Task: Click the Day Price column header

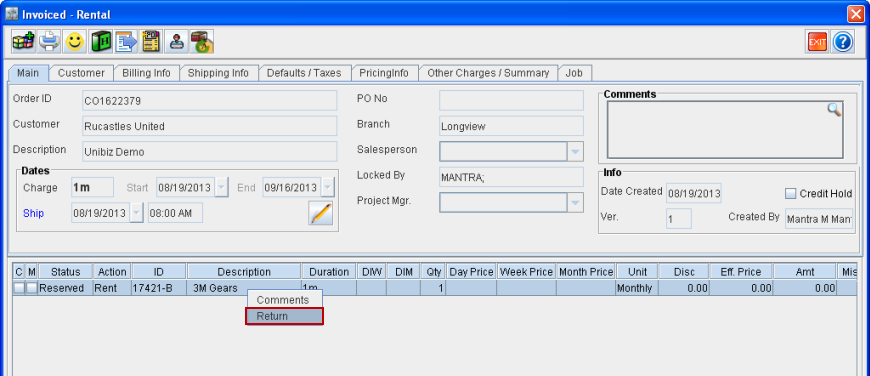Action: pyautogui.click(x=471, y=272)
